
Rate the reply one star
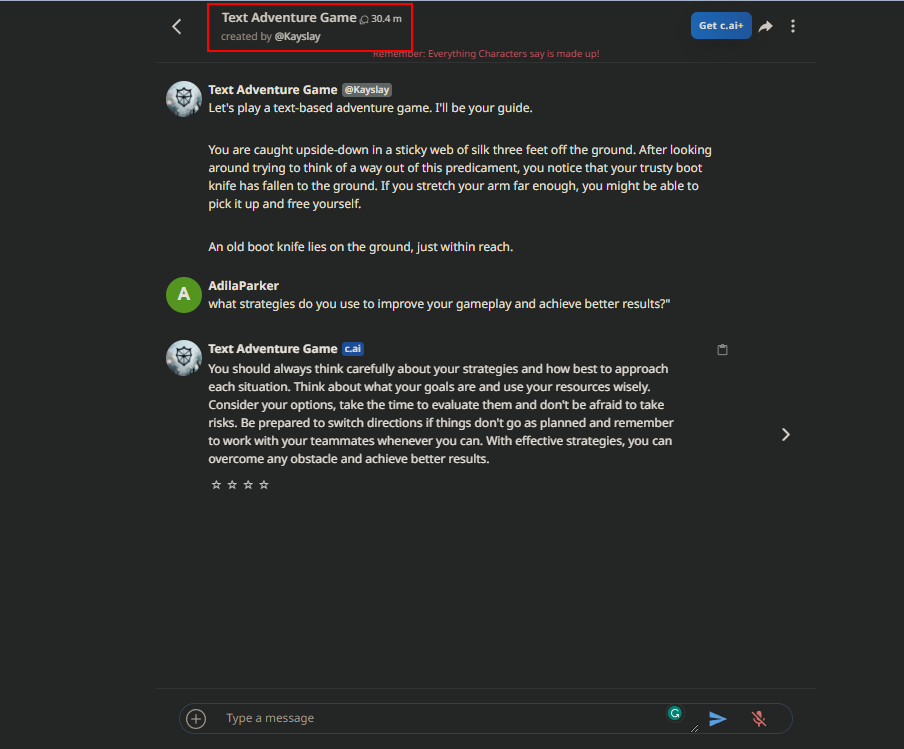pos(216,484)
